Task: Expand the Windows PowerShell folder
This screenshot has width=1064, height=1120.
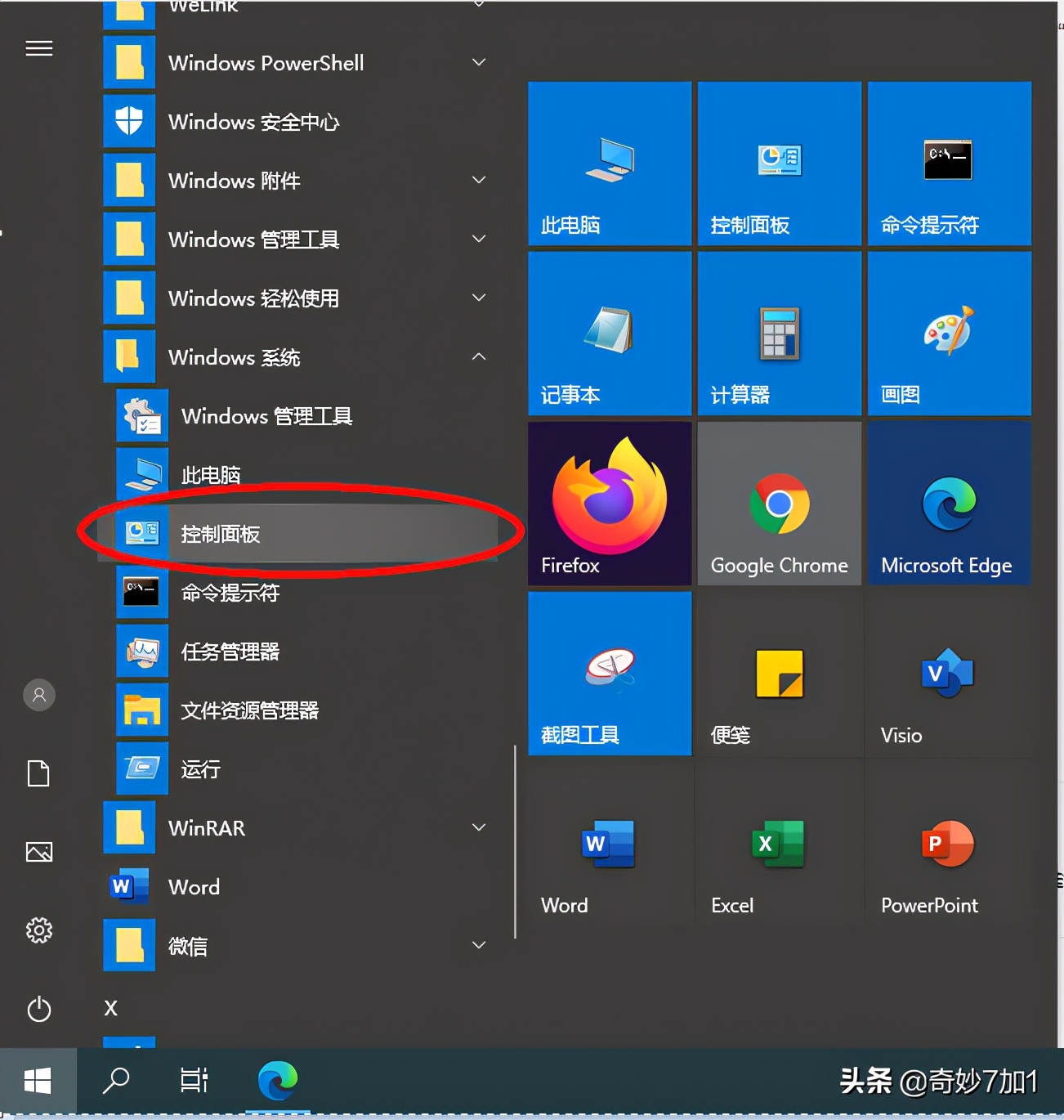Action: (x=478, y=62)
